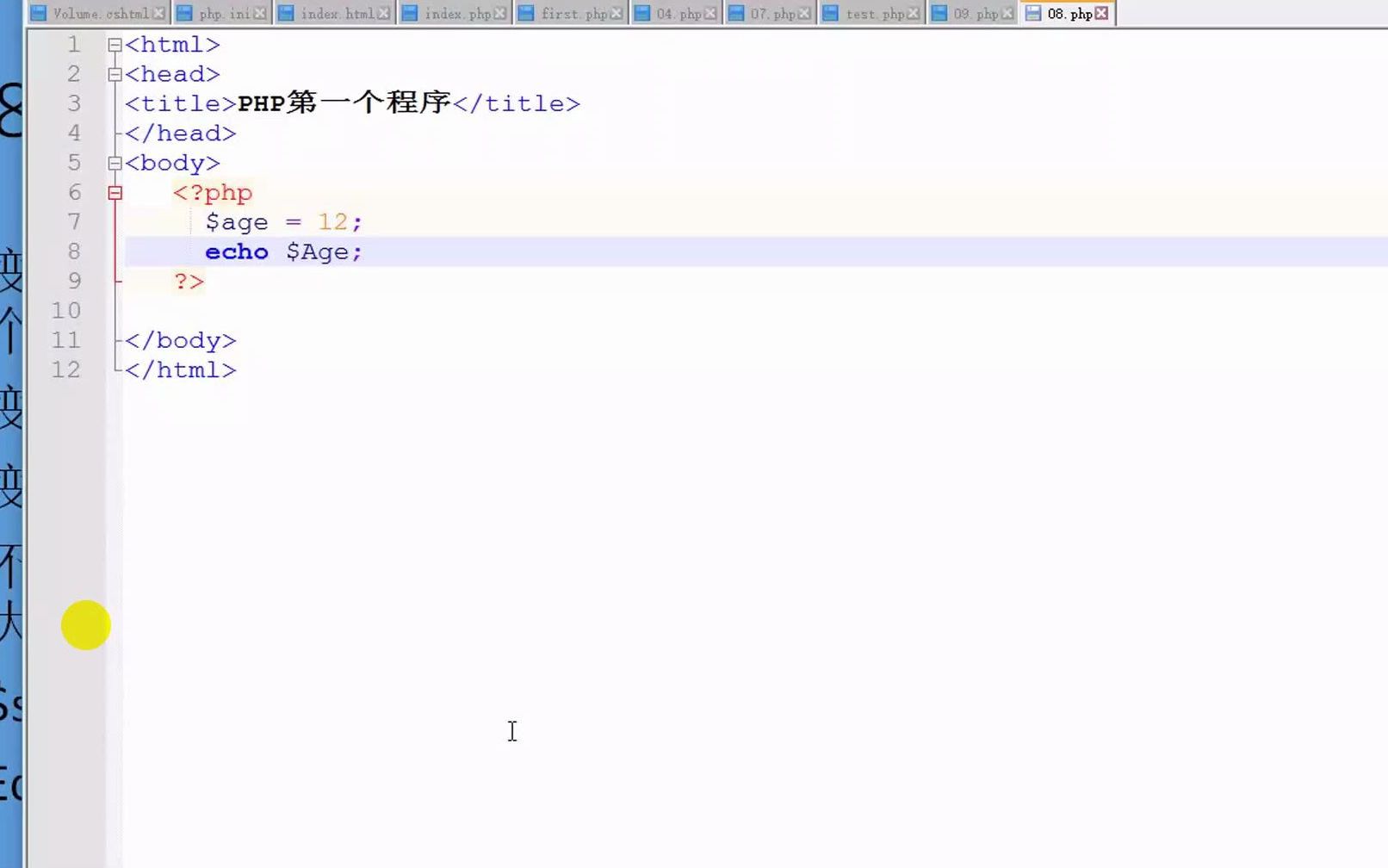1388x868 pixels.
Task: Switch to the 09.php tab
Action: click(974, 14)
